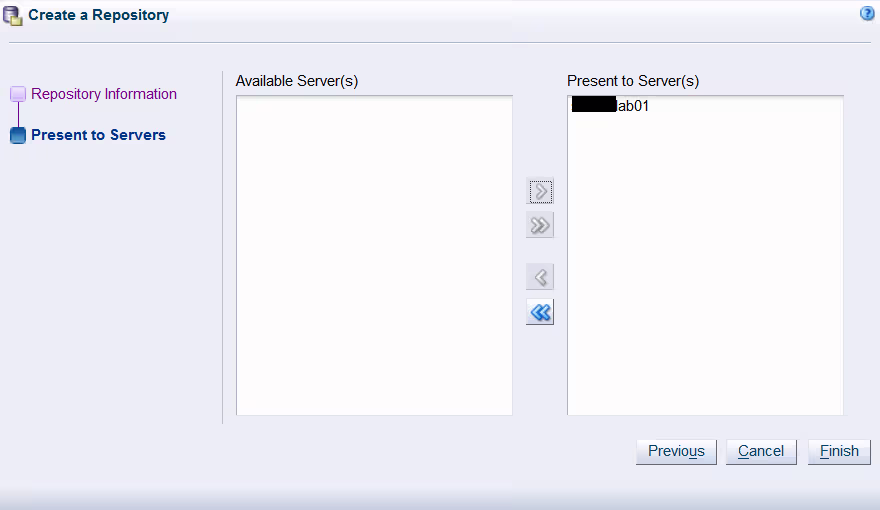Open the help icon in the dialog corner
The image size is (880, 510).
[x=867, y=14]
